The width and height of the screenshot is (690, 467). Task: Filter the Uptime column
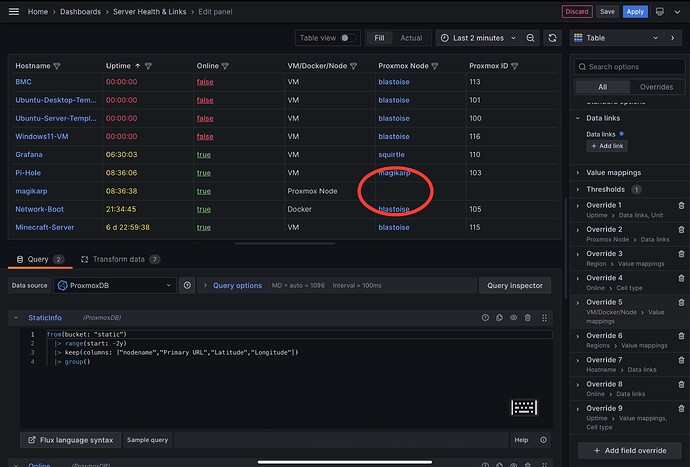[148, 66]
